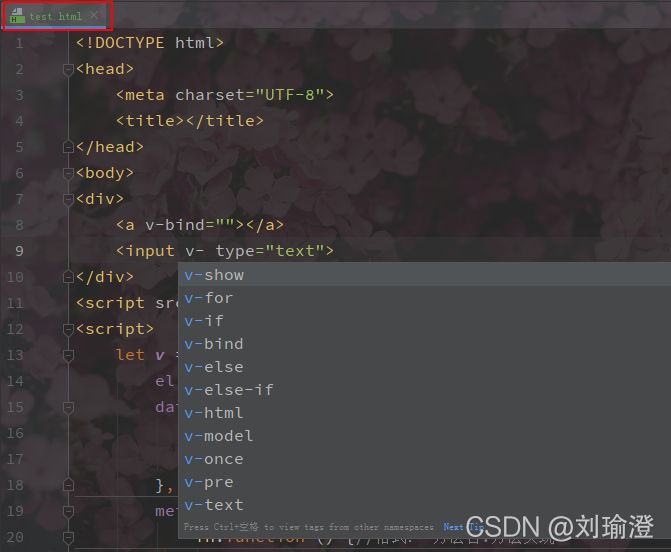Click line number 3 in the gutter
This screenshot has width=671, height=552.
click(x=19, y=95)
